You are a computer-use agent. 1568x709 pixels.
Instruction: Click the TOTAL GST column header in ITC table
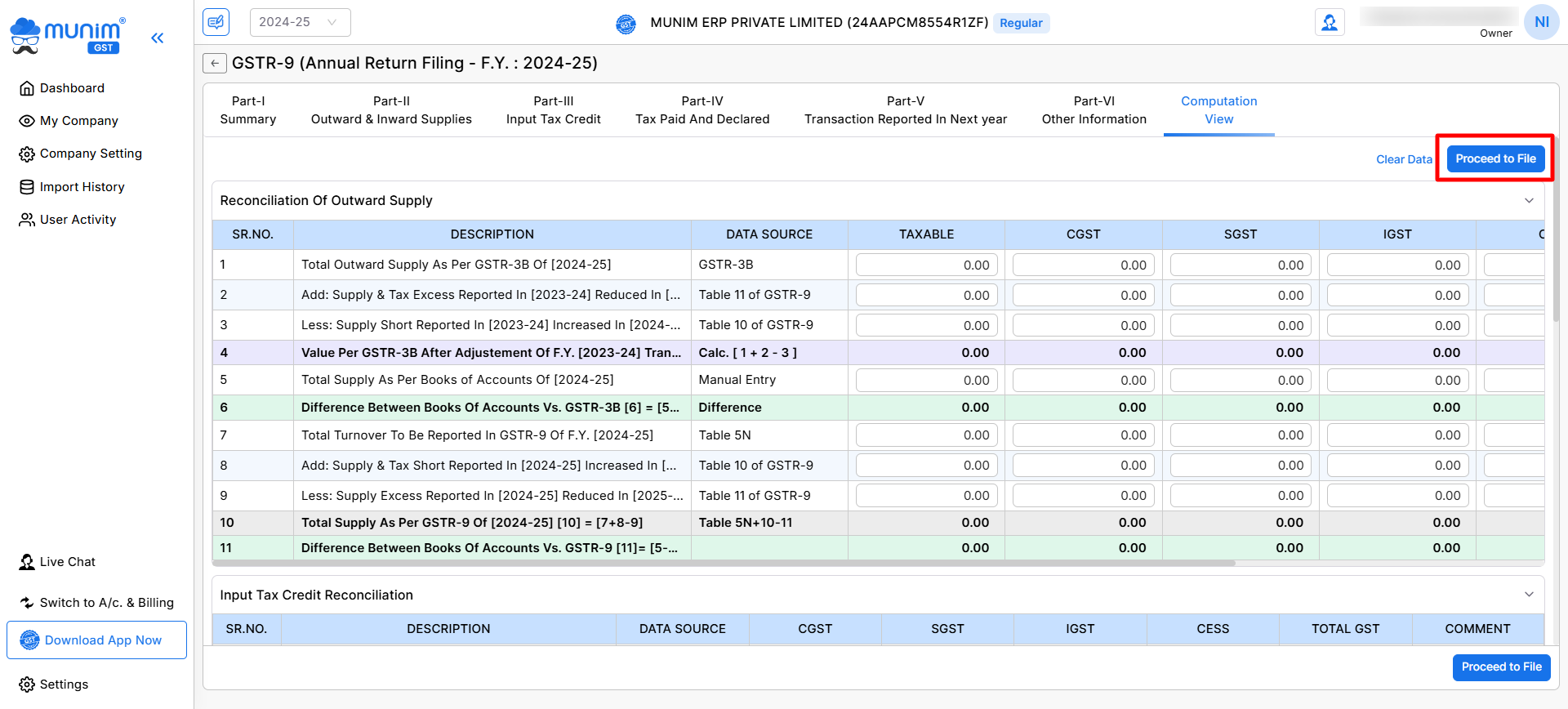pos(1345,629)
